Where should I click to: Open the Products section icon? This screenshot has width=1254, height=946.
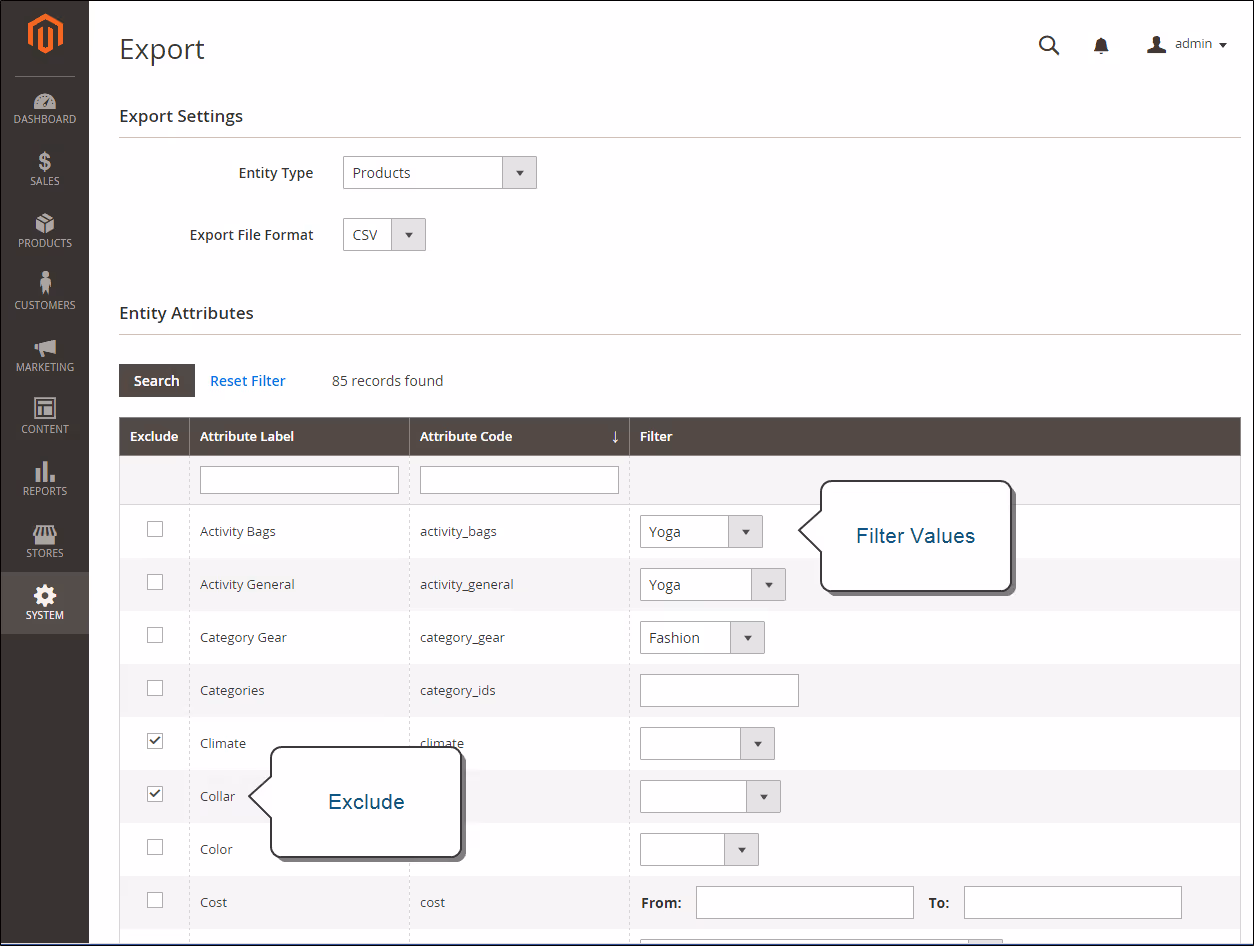(44, 231)
